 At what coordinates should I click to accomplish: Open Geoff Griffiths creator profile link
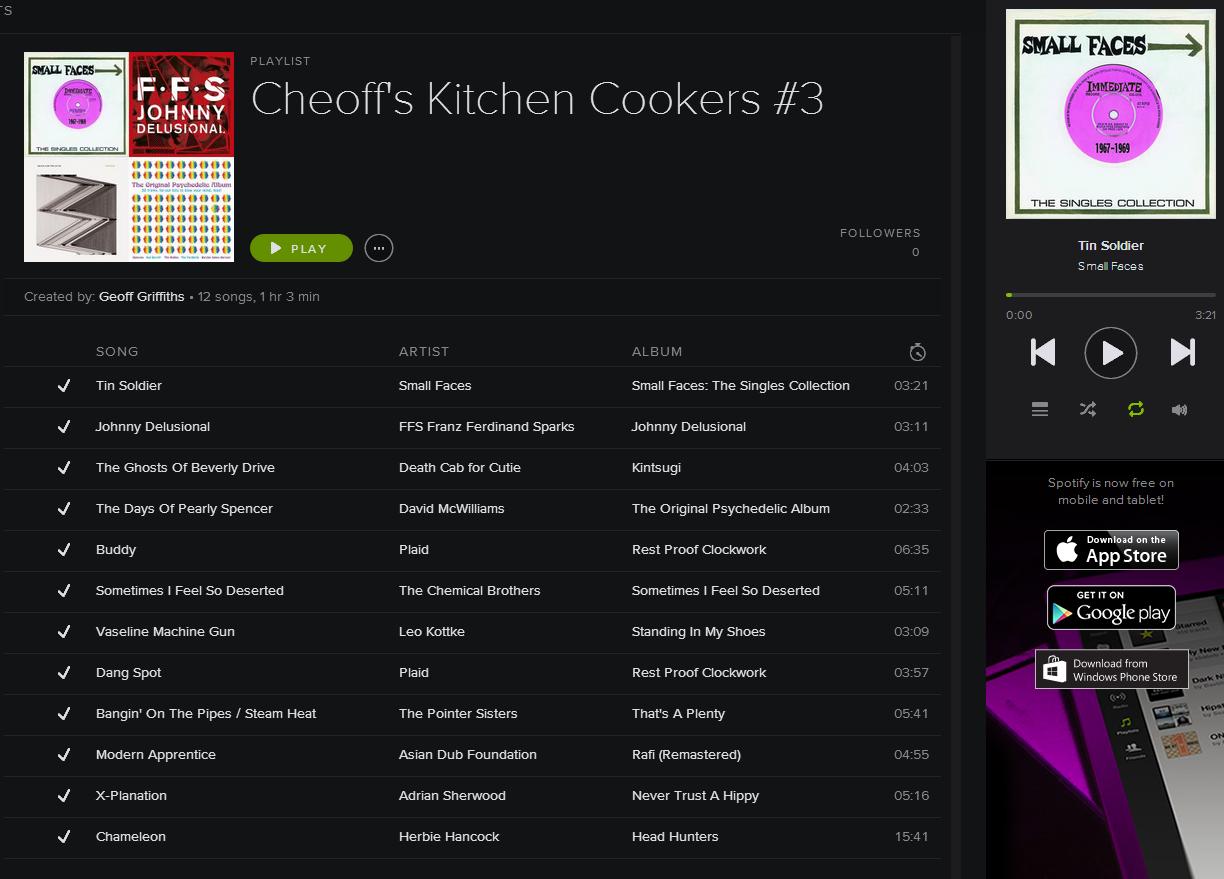[142, 297]
